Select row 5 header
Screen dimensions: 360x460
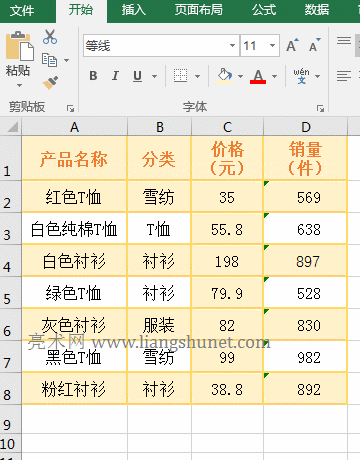(11, 293)
